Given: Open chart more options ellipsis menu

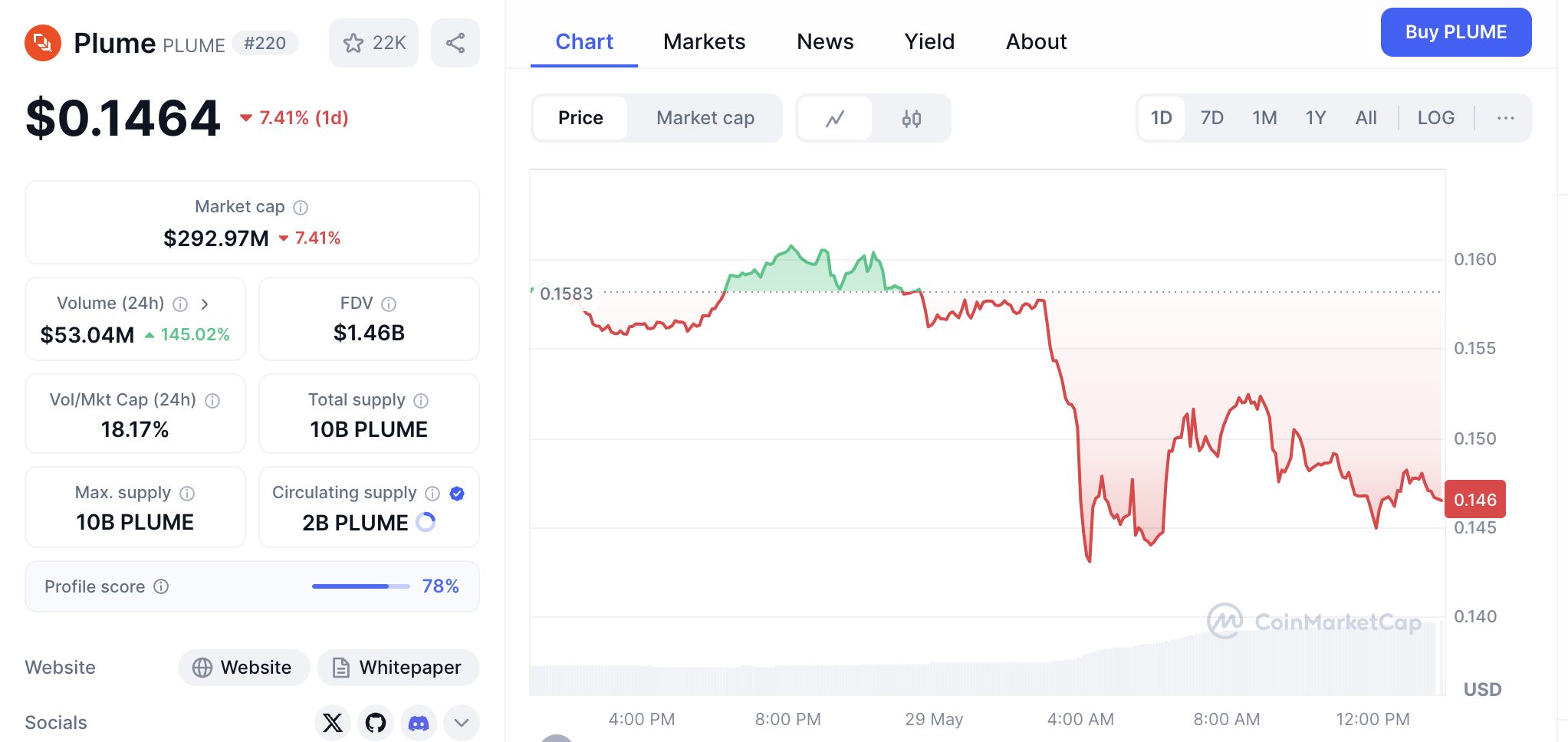Looking at the screenshot, I should point(1505,118).
